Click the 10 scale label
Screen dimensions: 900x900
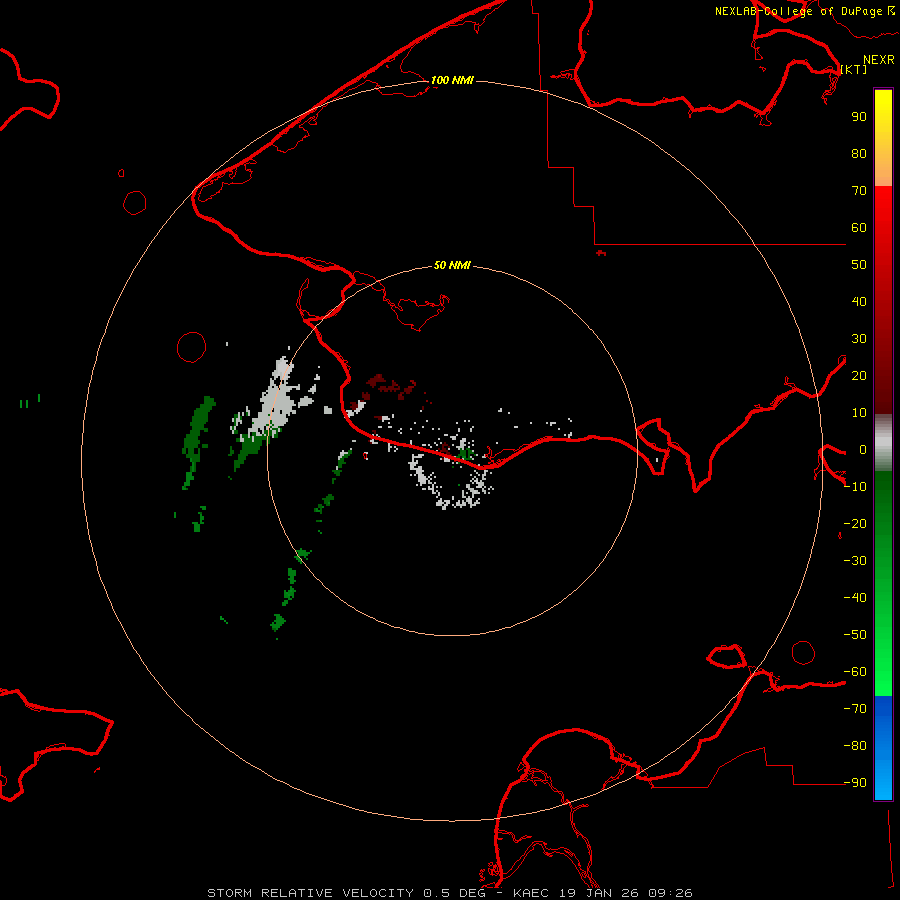[x=859, y=413]
